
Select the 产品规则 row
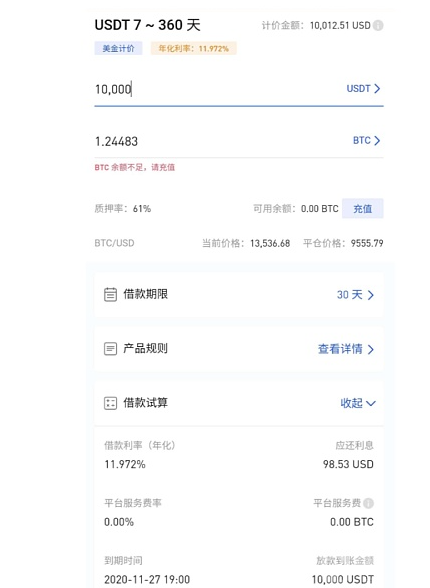[x=239, y=349]
